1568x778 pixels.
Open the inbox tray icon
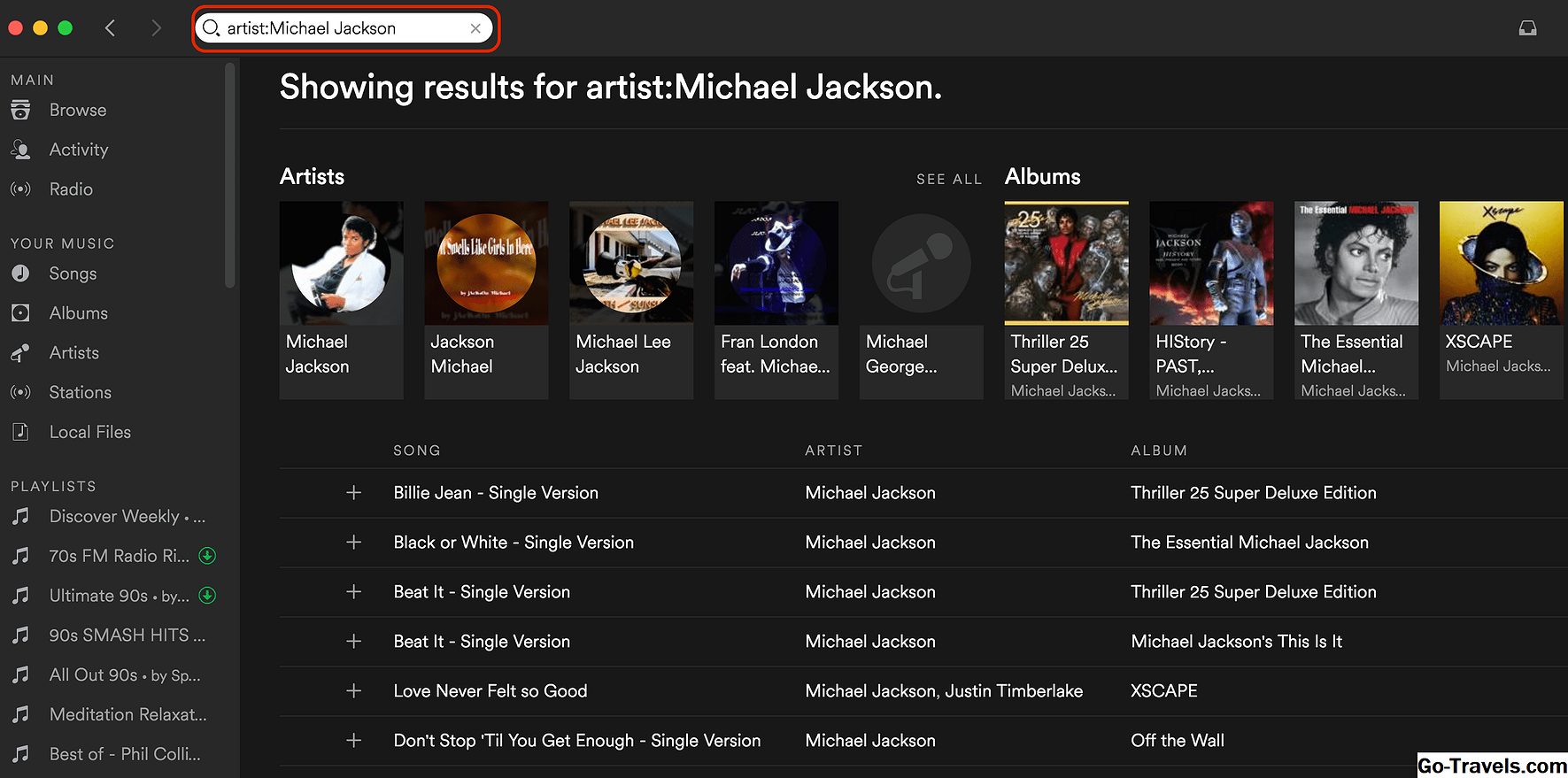pos(1527,28)
